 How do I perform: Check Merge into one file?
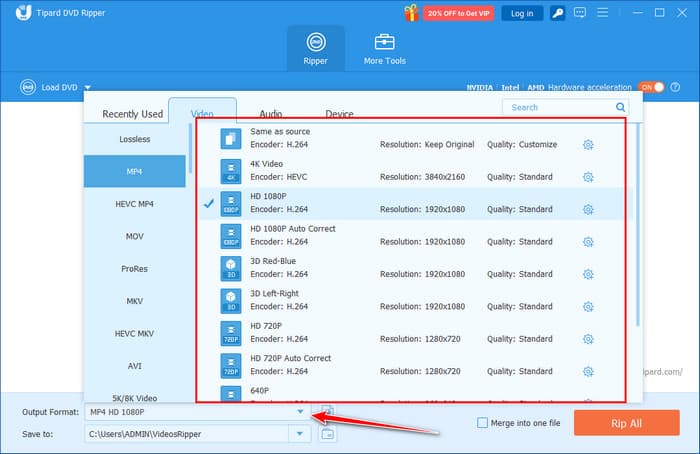[483, 423]
